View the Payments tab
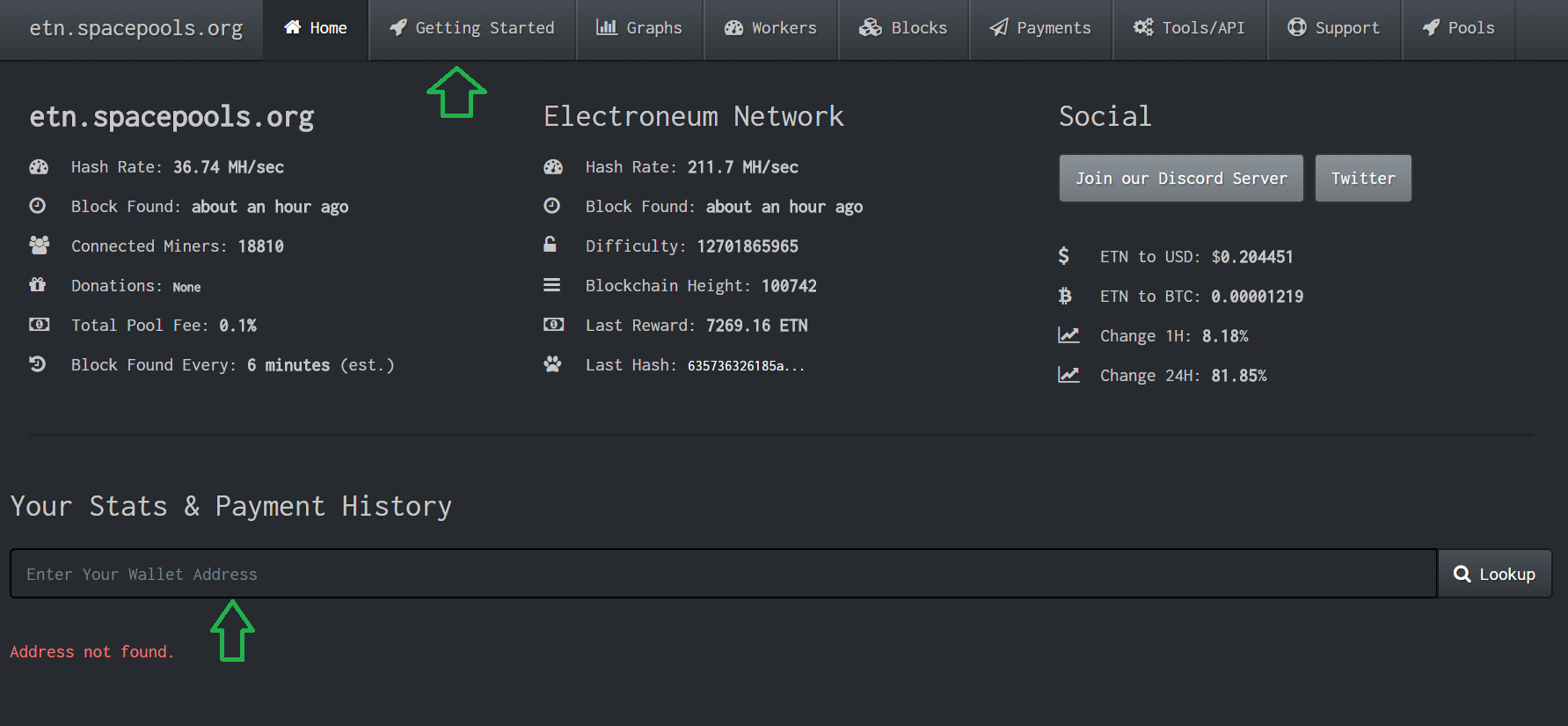 click(1040, 28)
